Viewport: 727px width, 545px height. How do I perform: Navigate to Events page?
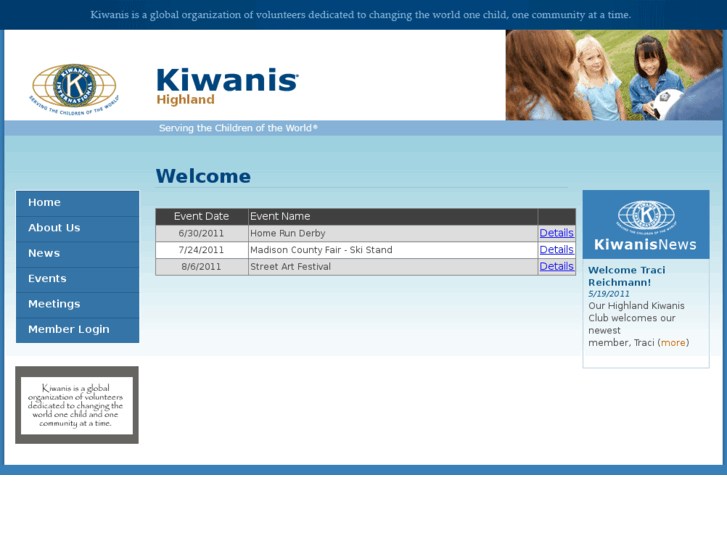(x=77, y=279)
